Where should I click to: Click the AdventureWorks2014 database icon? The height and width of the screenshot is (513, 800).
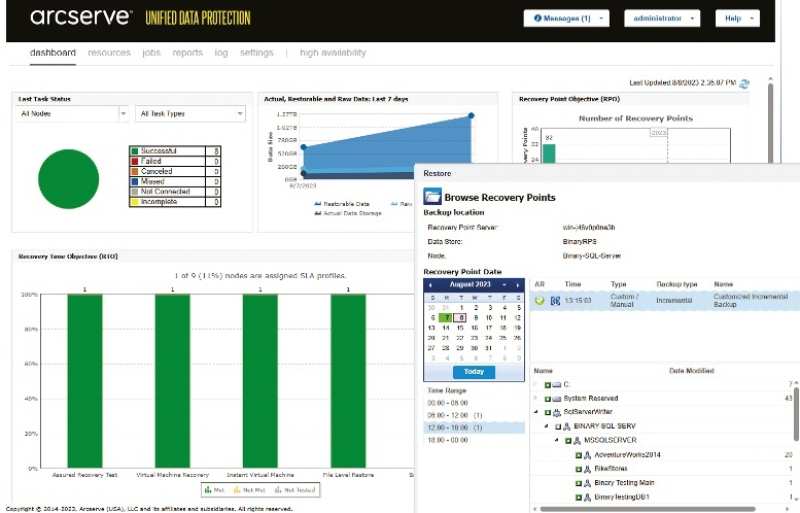coord(588,455)
